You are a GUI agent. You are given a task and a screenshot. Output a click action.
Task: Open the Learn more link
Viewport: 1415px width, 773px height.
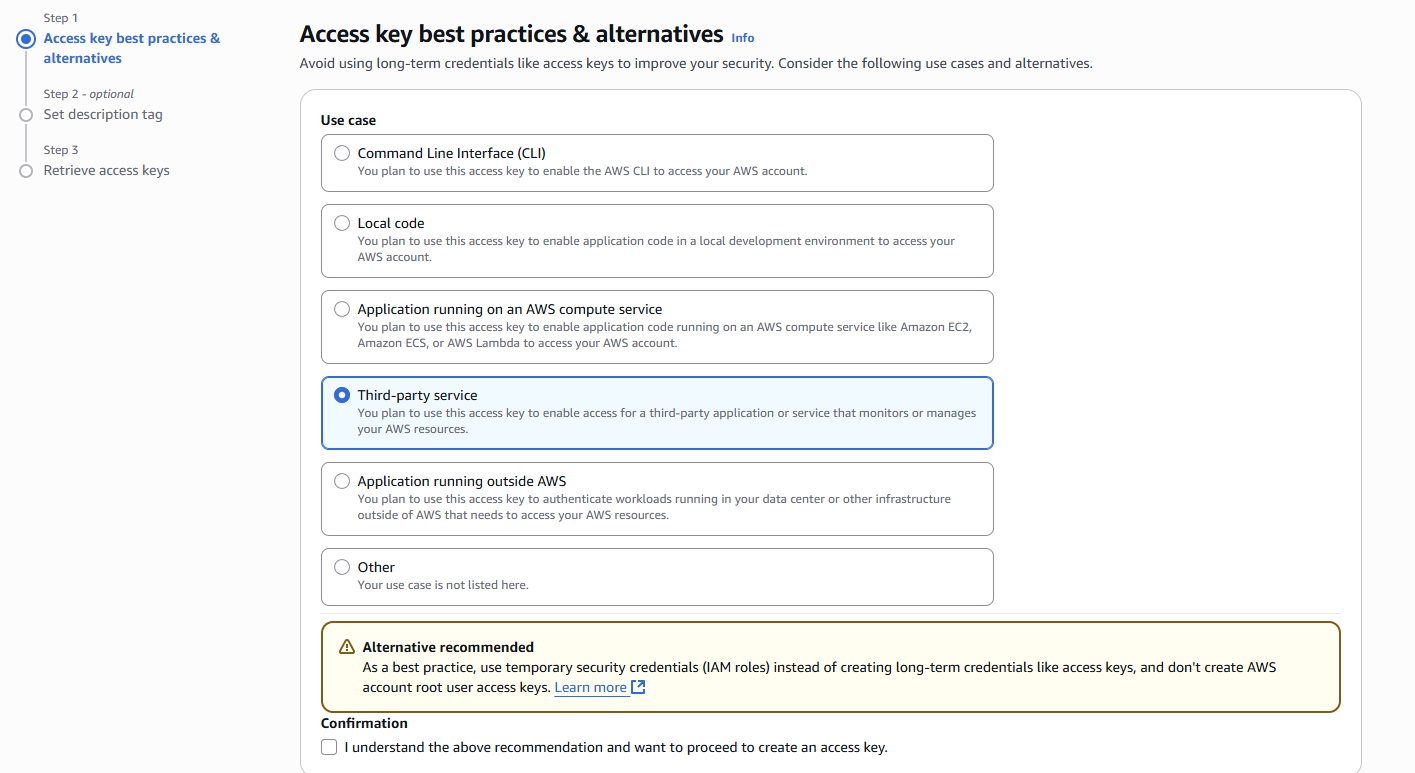click(591, 687)
